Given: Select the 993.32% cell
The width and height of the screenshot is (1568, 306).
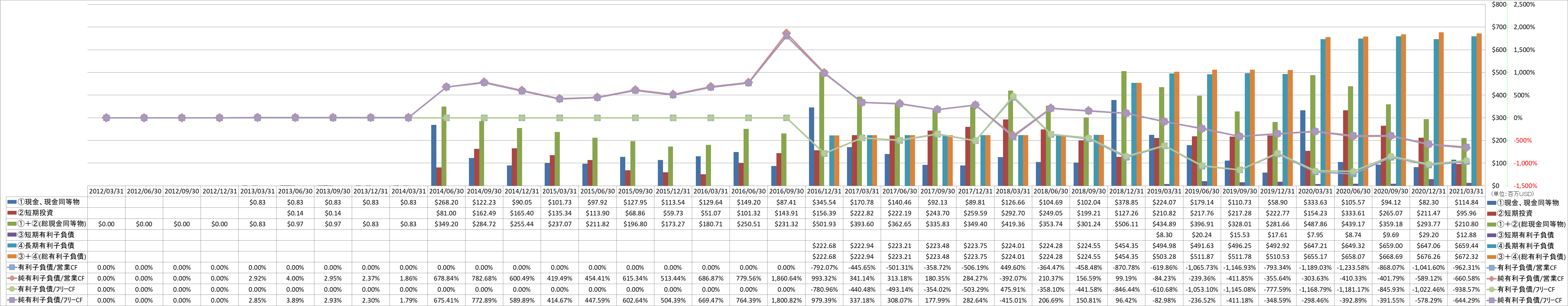Looking at the screenshot, I should [x=824, y=279].
